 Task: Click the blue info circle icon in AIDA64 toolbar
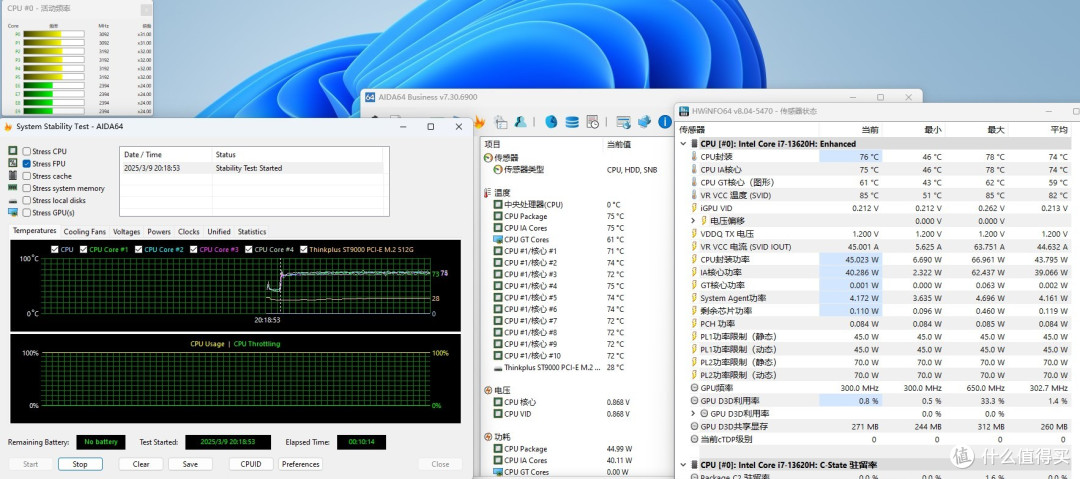665,122
